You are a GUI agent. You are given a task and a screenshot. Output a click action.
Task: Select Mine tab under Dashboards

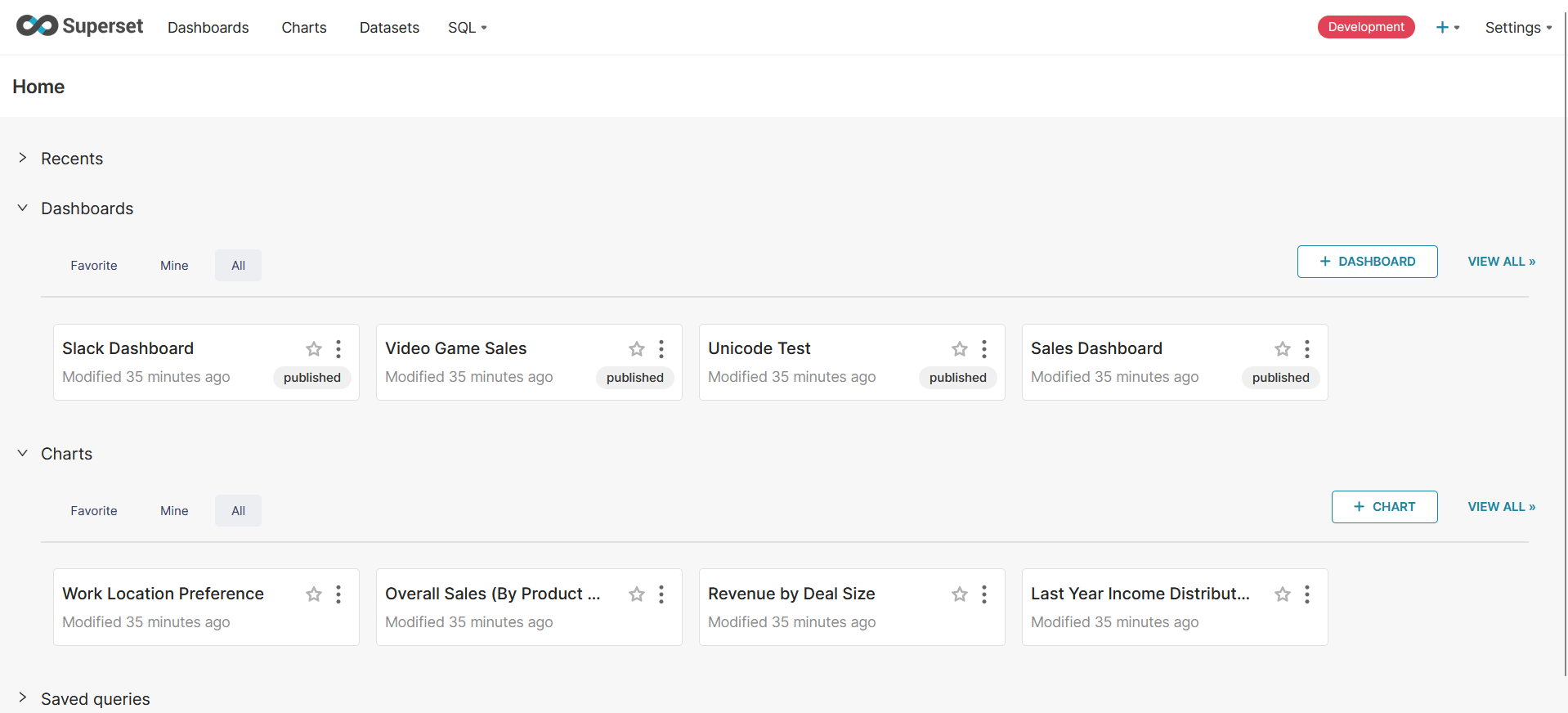tap(174, 265)
